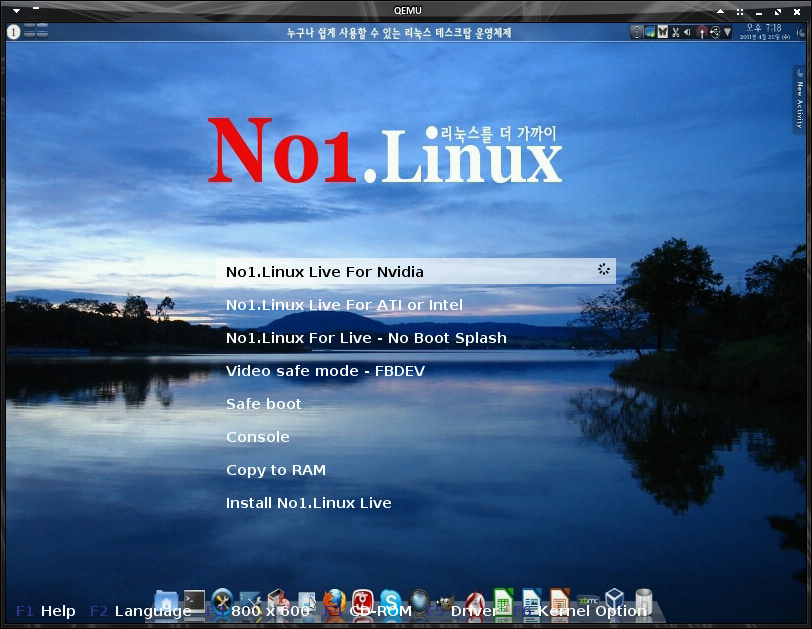812x629 pixels.
Task: Select No1.Linux For Live - No Boot Splash
Action: (x=366, y=338)
